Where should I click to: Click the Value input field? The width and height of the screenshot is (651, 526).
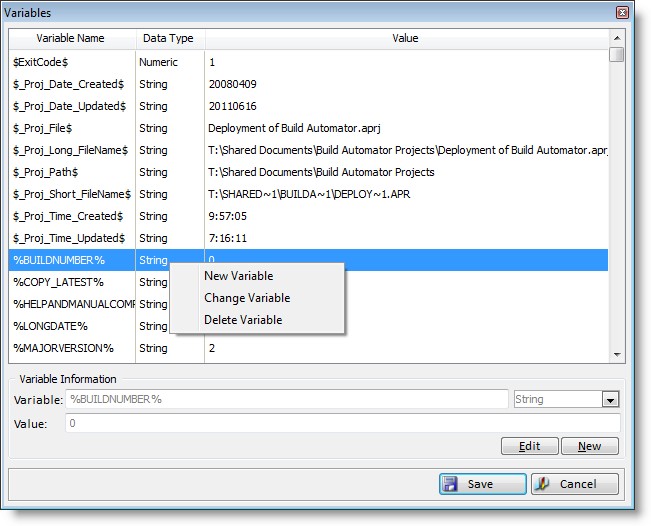coord(343,423)
